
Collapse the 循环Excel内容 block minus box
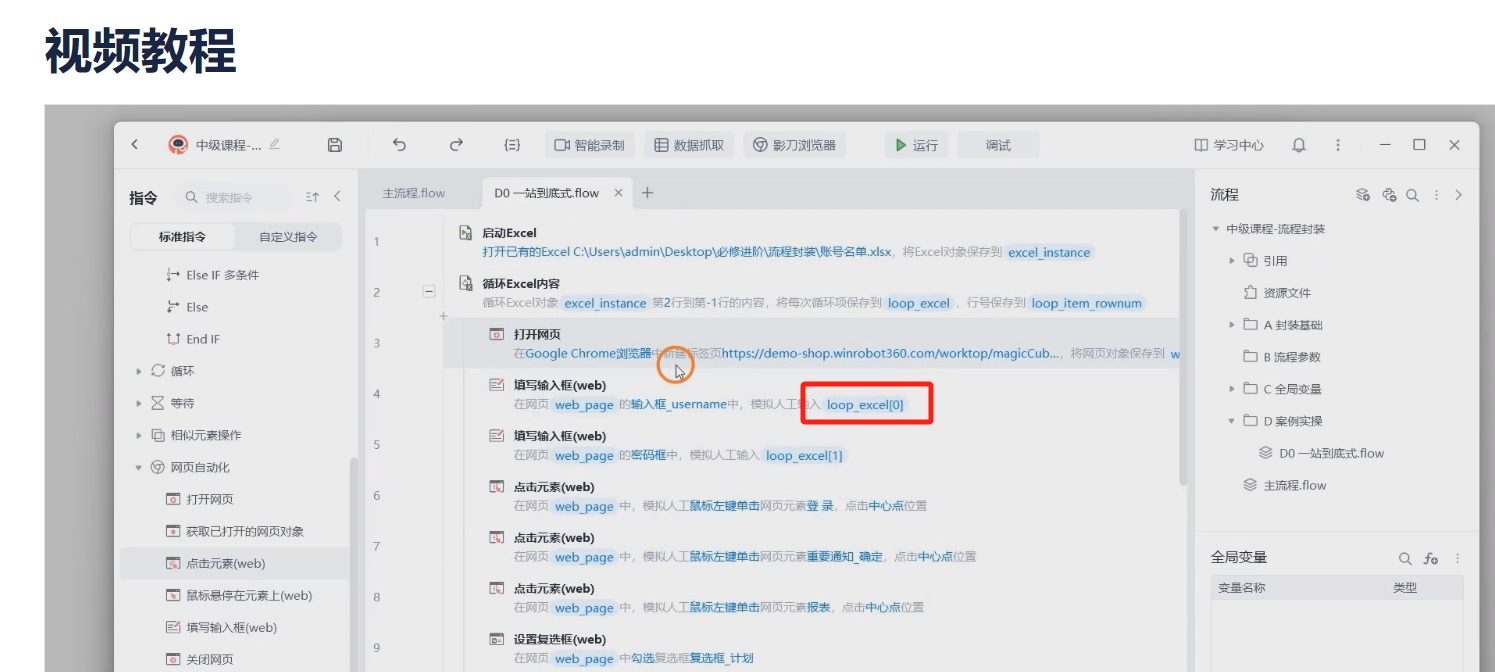(429, 291)
